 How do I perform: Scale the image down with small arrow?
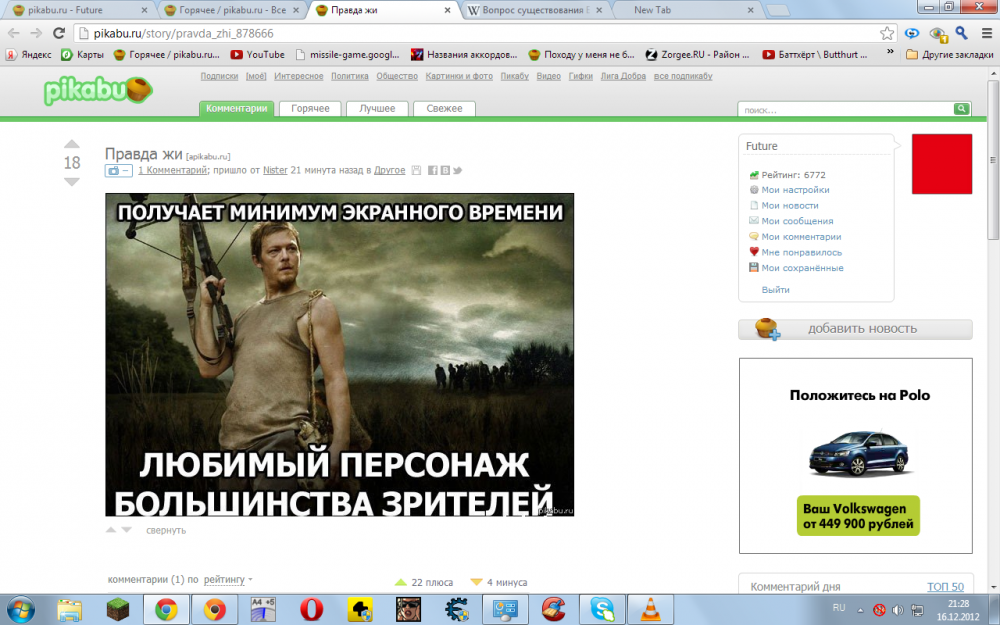pos(126,530)
